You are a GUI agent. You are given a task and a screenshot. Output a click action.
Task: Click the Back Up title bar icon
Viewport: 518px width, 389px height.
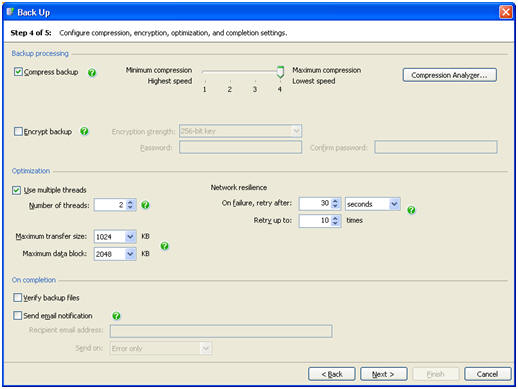(x=10, y=12)
